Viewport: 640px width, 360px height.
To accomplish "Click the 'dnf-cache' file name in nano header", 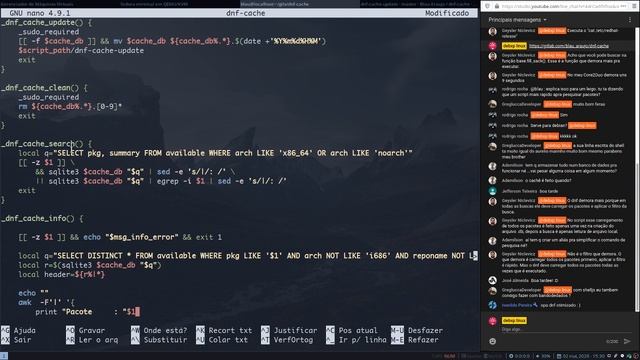I will coord(245,13).
